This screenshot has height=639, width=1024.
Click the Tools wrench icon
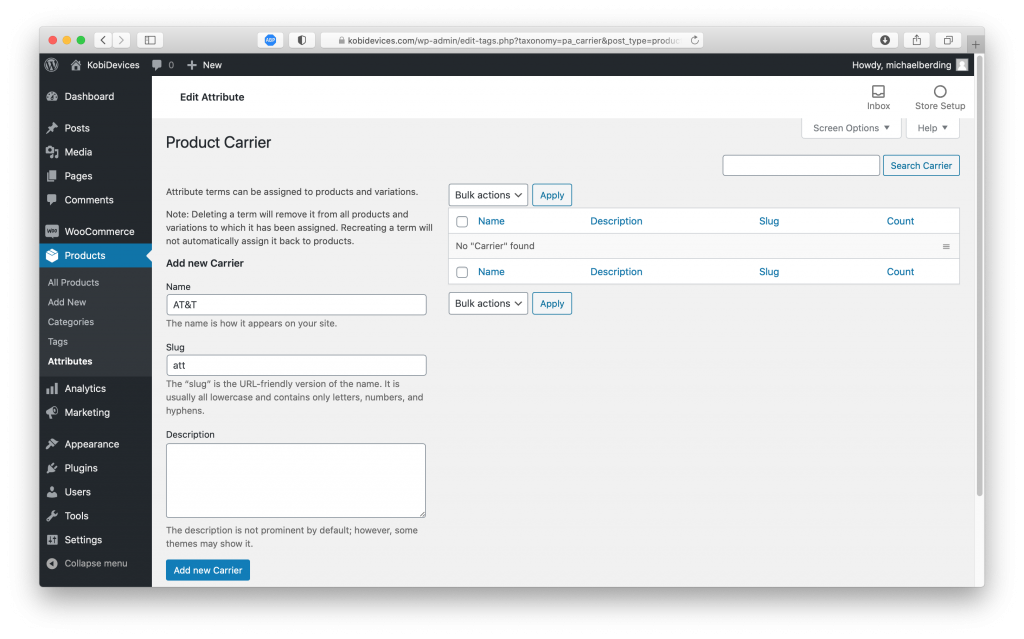tap(52, 516)
